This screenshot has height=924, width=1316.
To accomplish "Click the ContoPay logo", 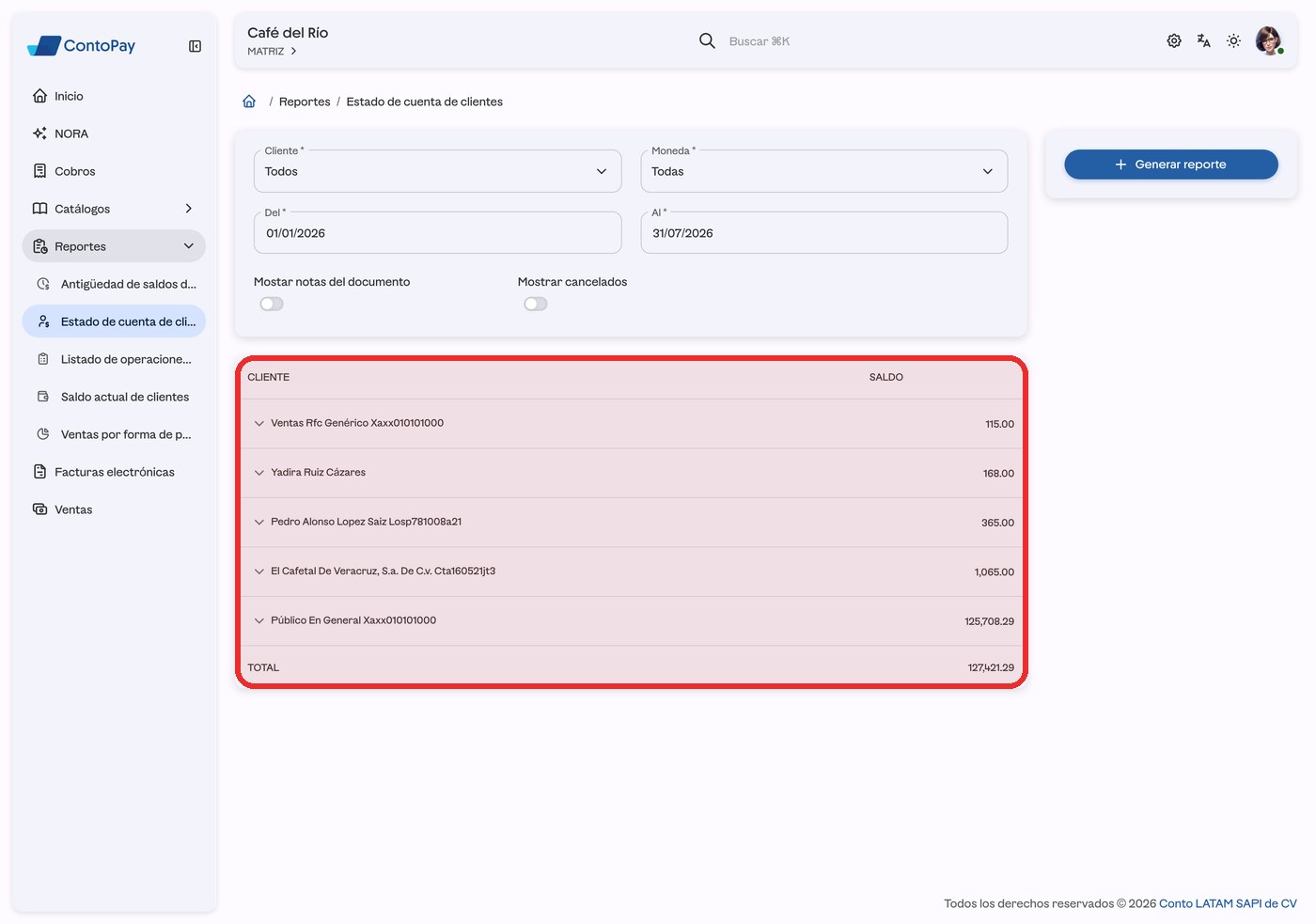I will click(x=81, y=45).
